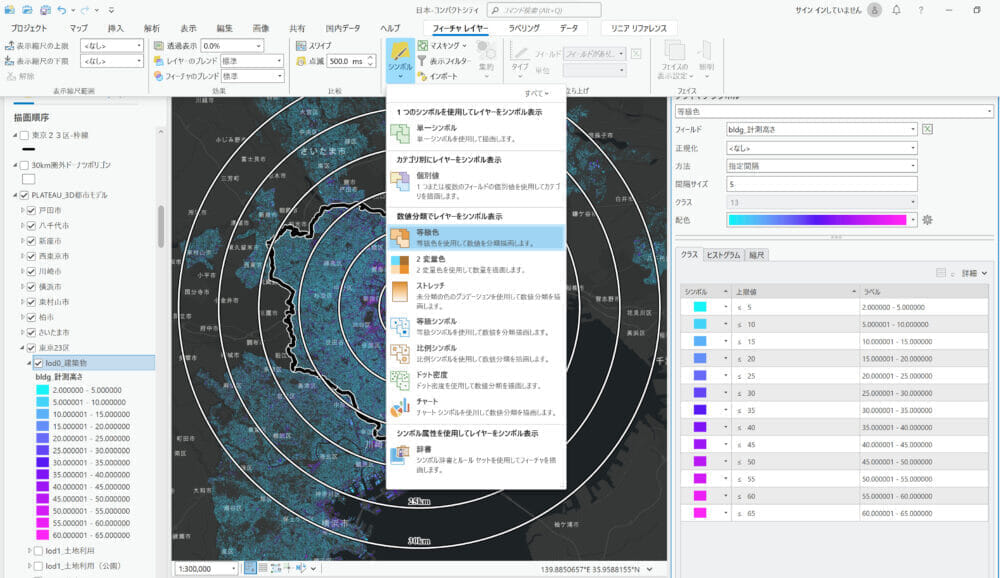Switch to 縮尺 scale tab
Viewport: 1000px width, 578px height.
click(x=757, y=255)
